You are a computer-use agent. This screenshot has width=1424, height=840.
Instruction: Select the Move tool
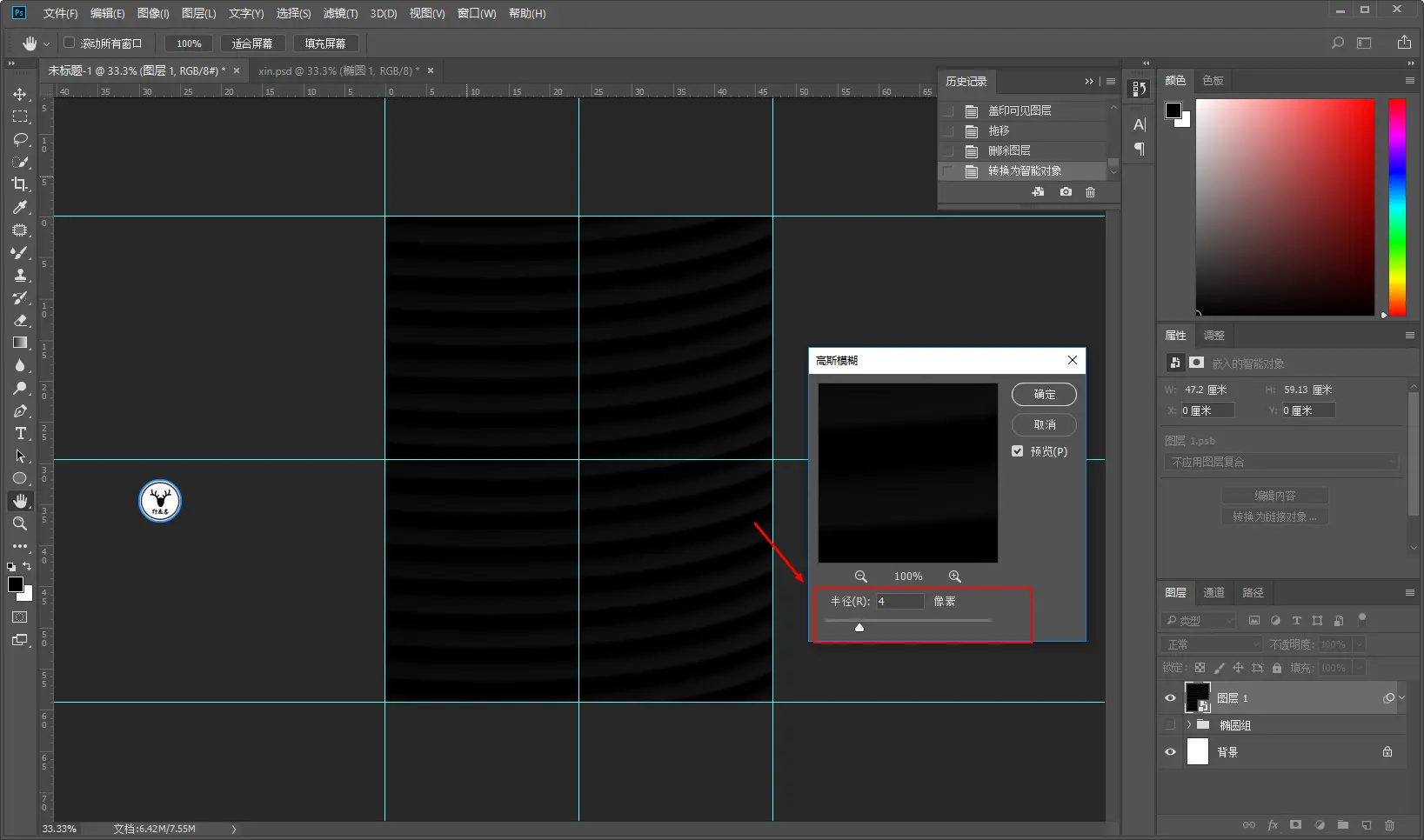(20, 94)
